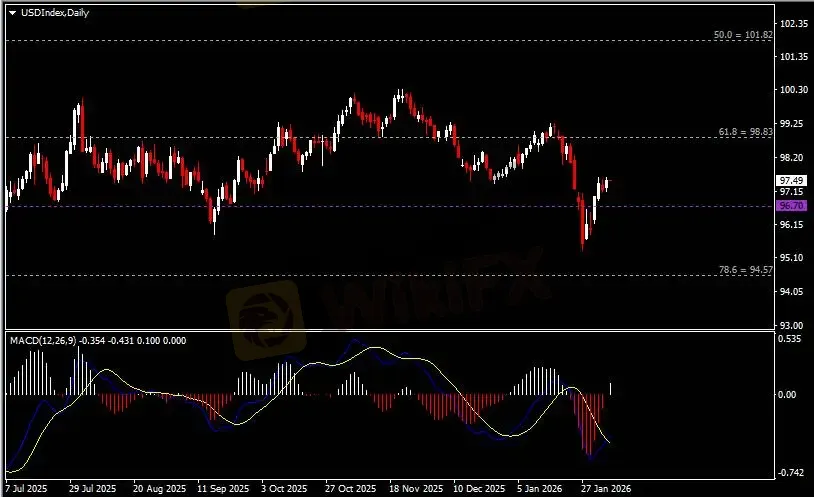Select the 50.0 = 101.82 Fibonacci label

[x=743, y=35]
